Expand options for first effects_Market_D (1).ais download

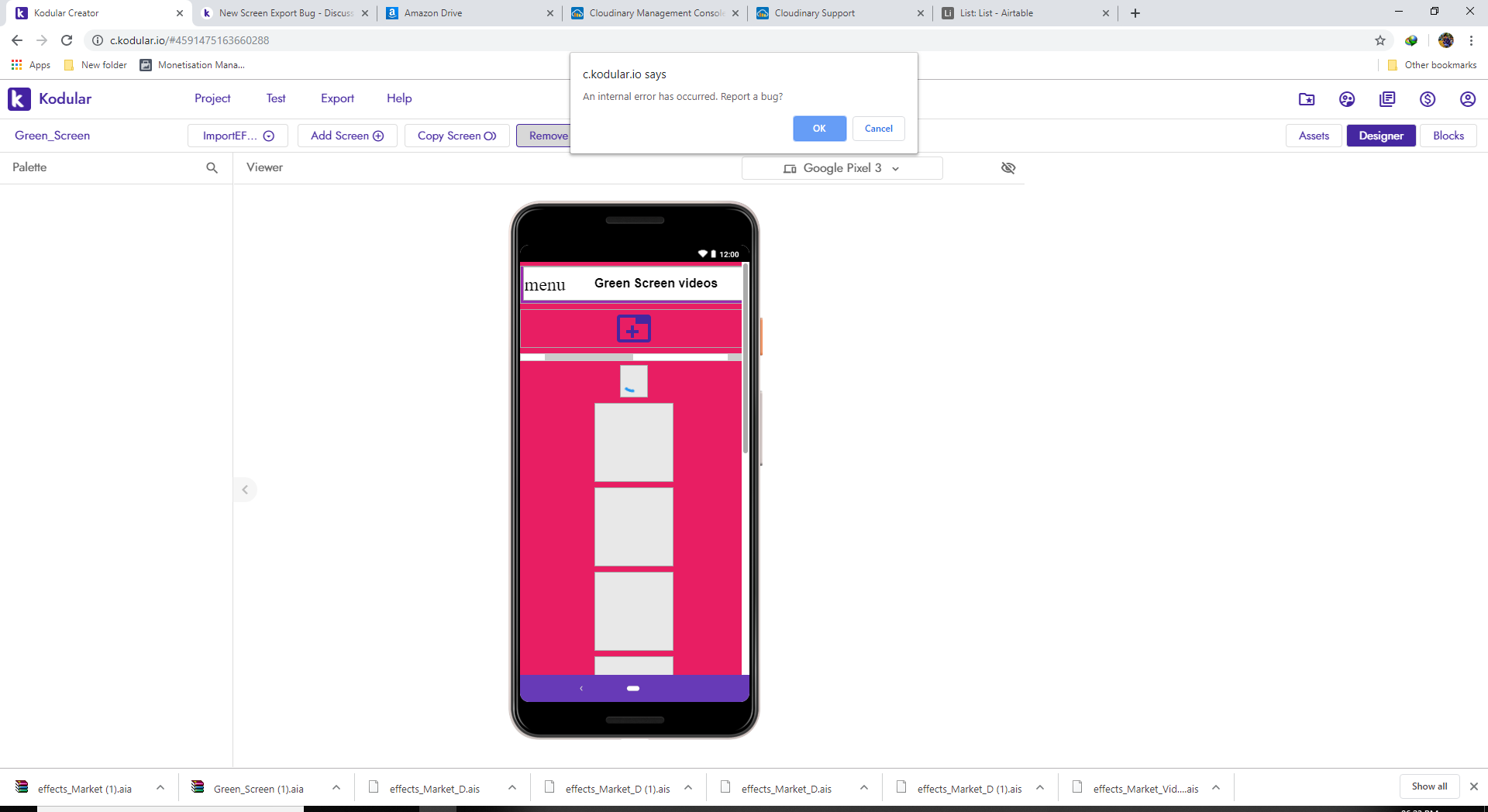688,788
